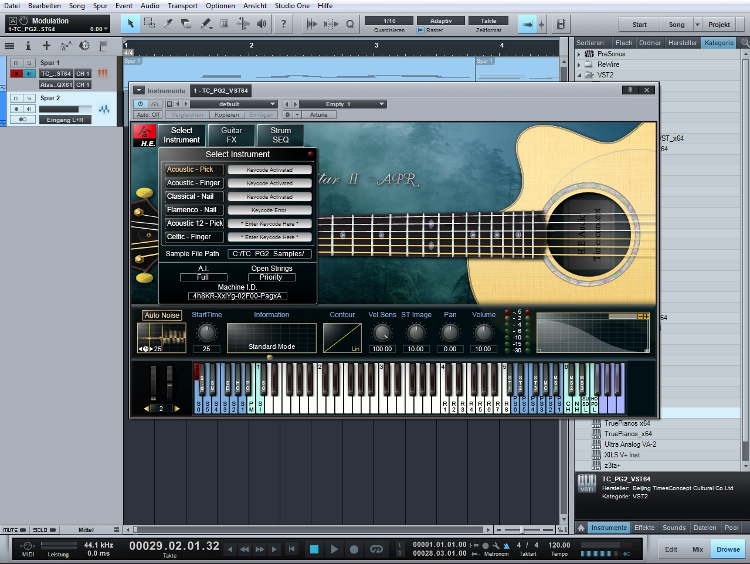The height and width of the screenshot is (564, 750).
Task: Open the Transport menu
Action: click(182, 6)
